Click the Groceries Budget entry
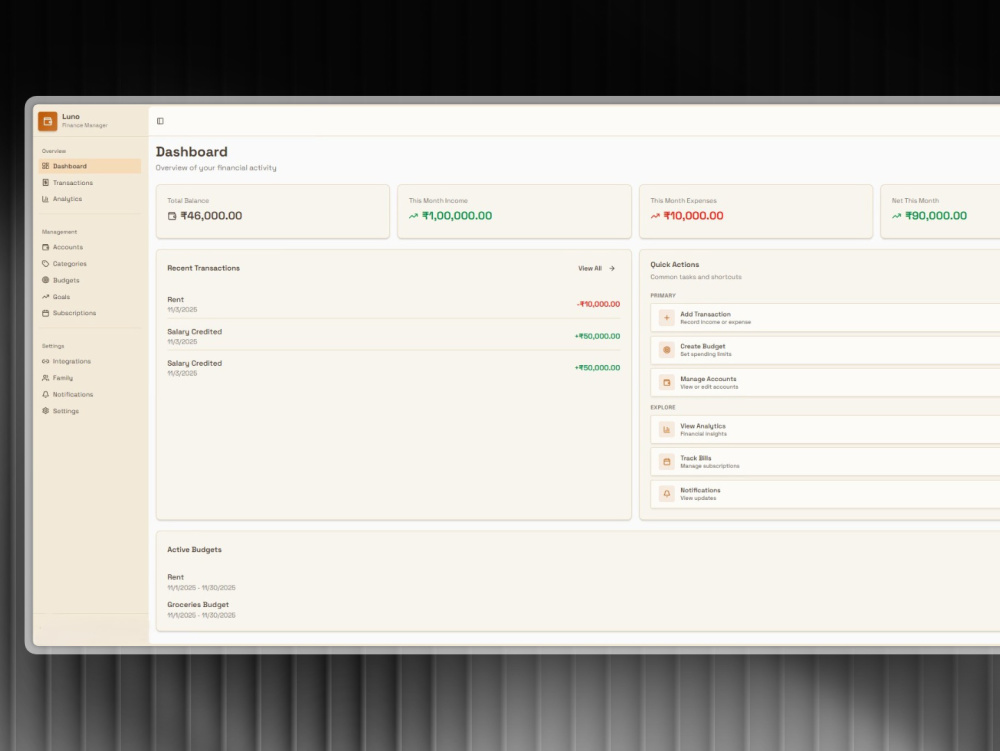Screen dimensions: 1000x751 pyautogui.click(x=198, y=604)
